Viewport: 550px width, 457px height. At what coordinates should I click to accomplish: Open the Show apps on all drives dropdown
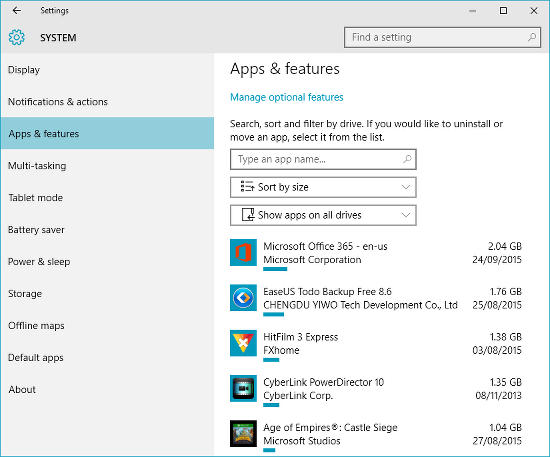point(323,215)
